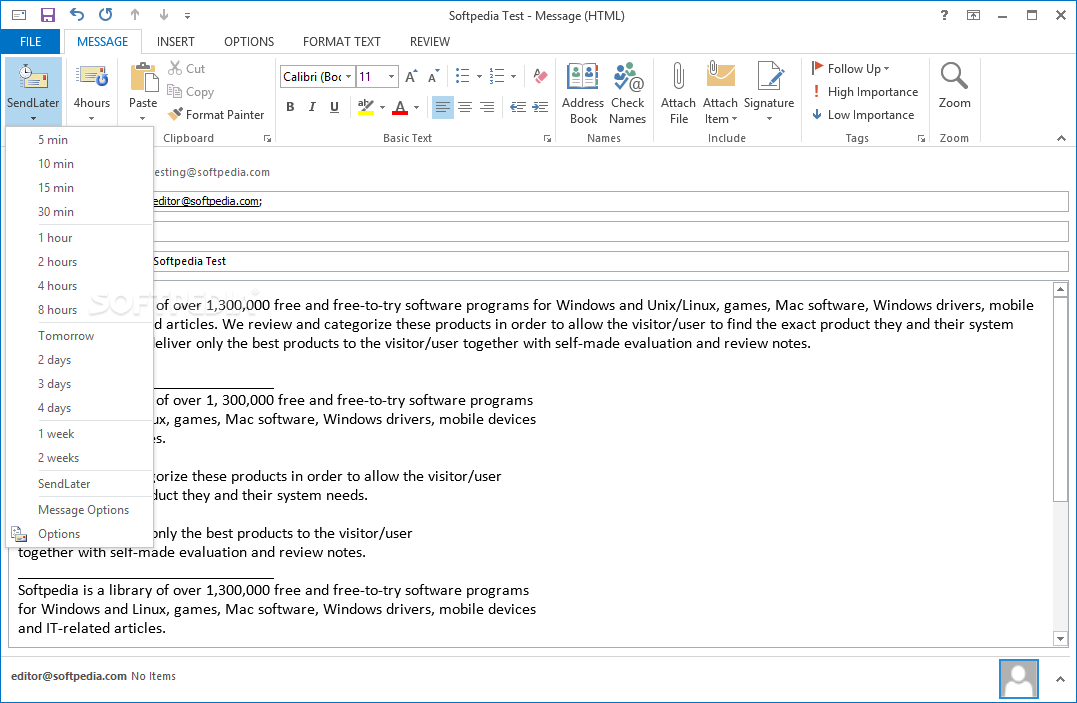Go to previous item with up arrow
Viewport: 1077px width, 703px height.
(135, 15)
